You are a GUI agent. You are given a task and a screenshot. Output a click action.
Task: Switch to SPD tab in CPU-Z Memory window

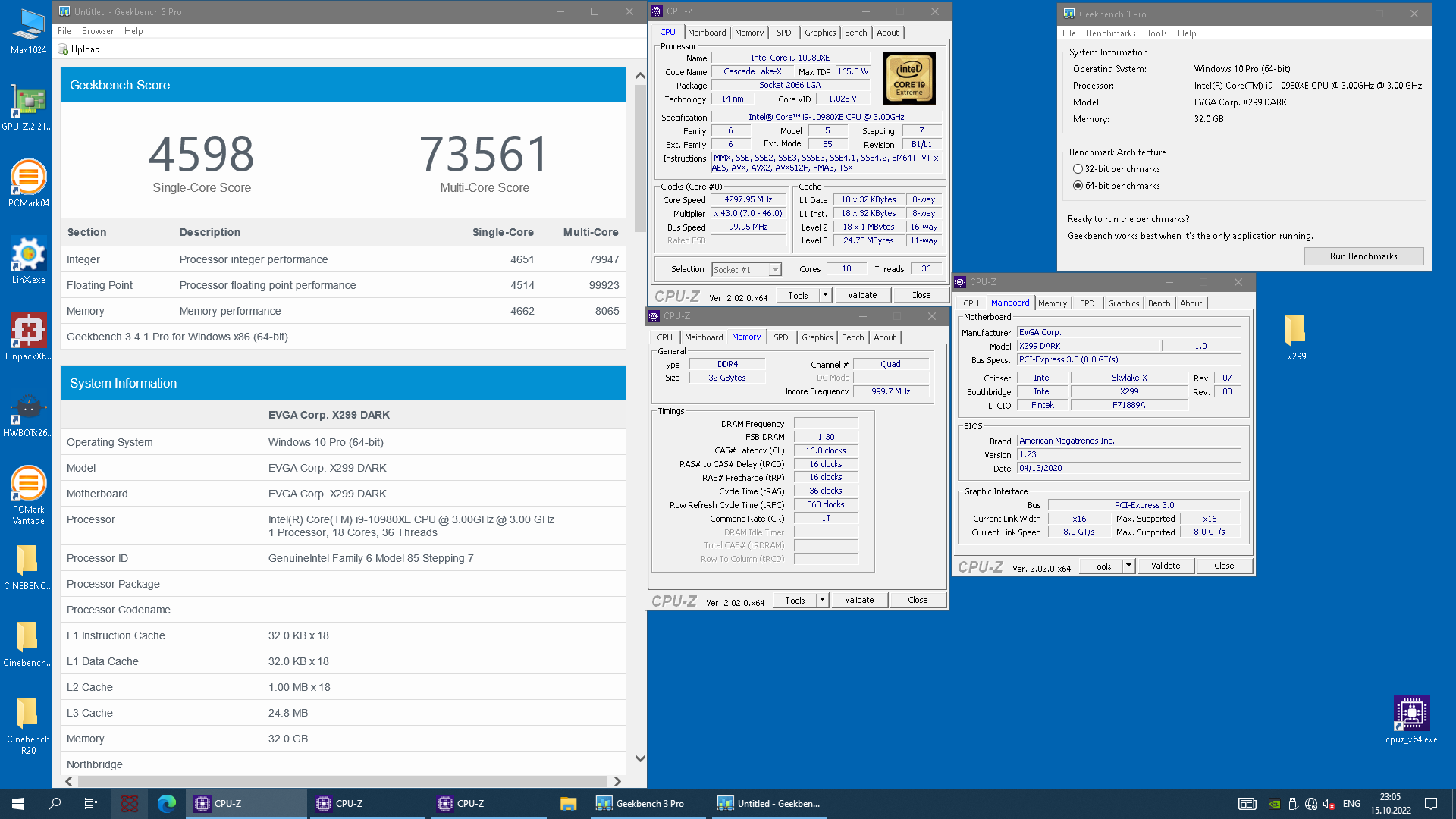(780, 337)
